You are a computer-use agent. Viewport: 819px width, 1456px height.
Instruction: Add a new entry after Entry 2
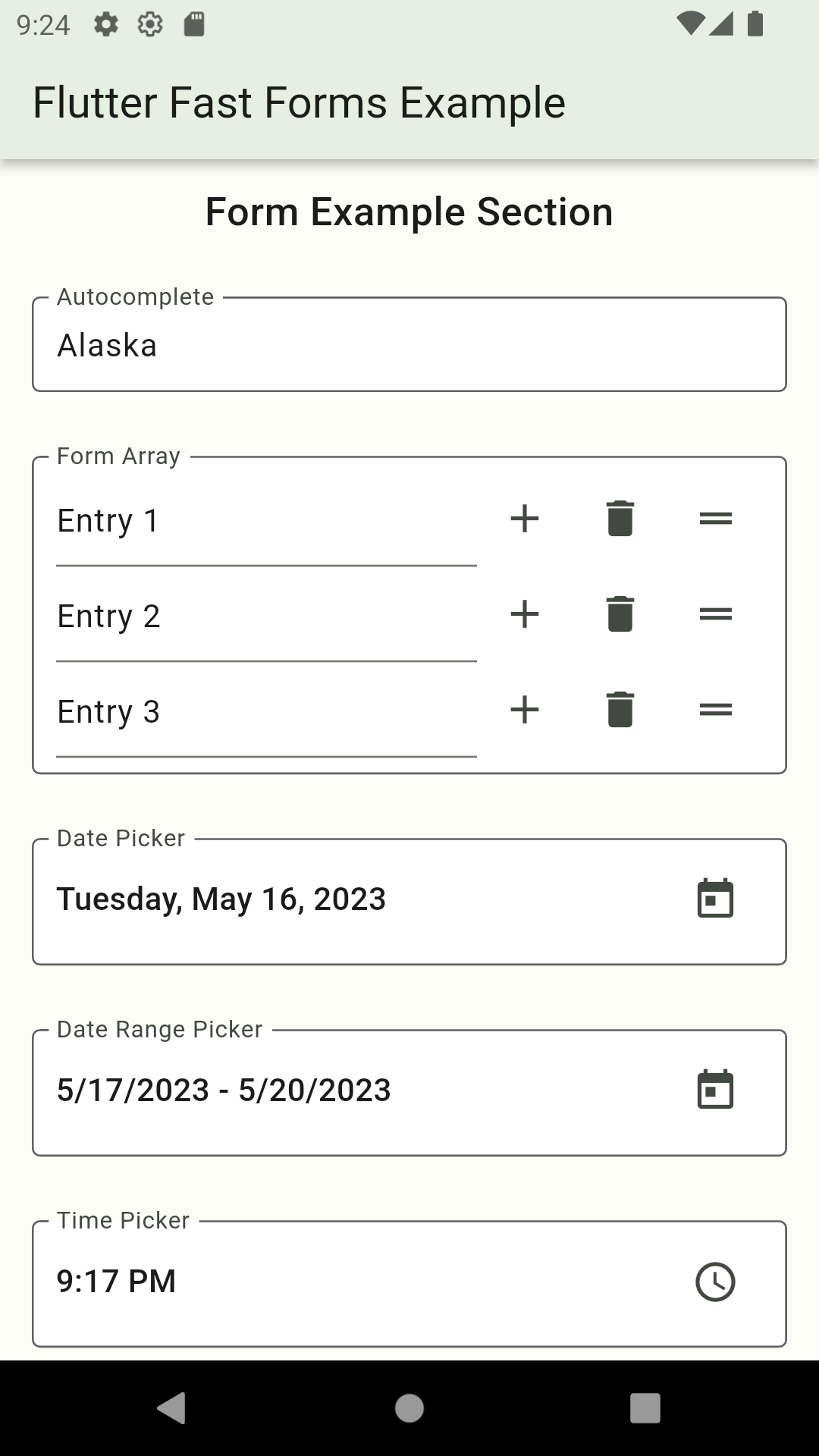pos(524,614)
